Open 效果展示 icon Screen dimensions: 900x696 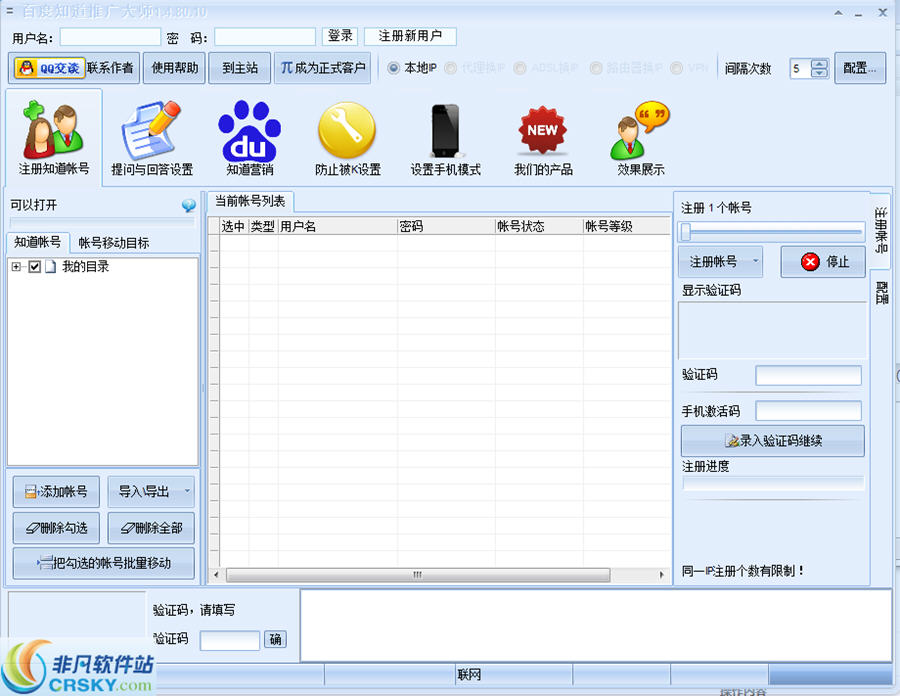(x=641, y=138)
